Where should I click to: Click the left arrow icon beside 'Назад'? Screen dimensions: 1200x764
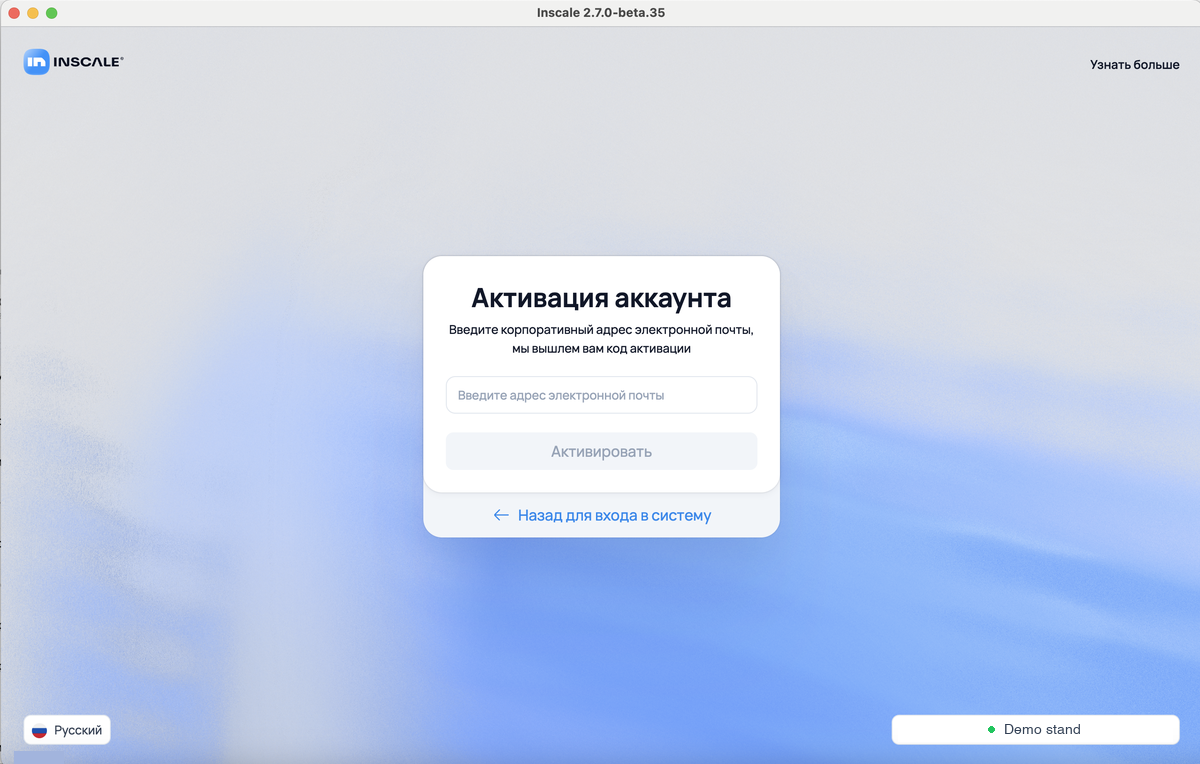(x=501, y=515)
